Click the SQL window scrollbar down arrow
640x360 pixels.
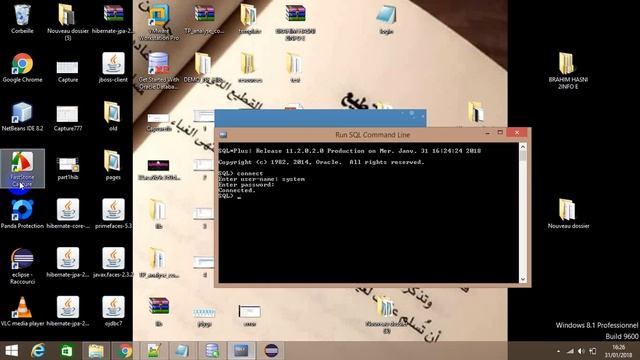tap(523, 279)
